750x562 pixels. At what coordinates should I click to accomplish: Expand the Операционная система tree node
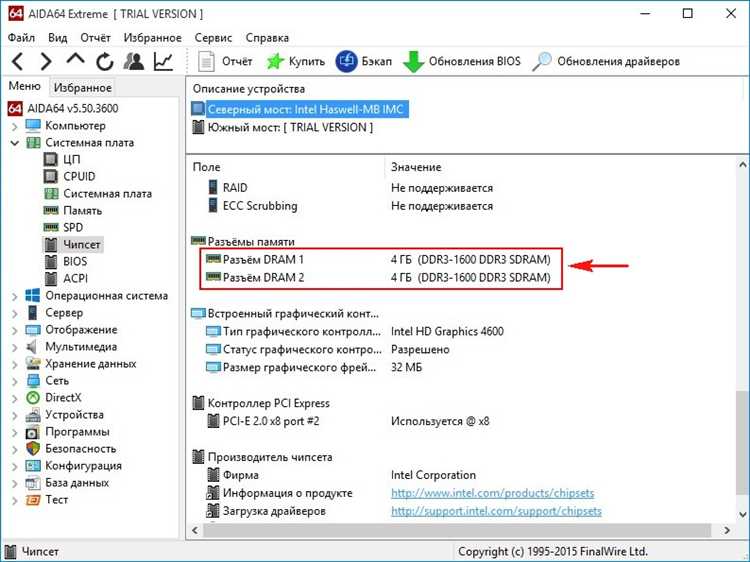(x=14, y=296)
